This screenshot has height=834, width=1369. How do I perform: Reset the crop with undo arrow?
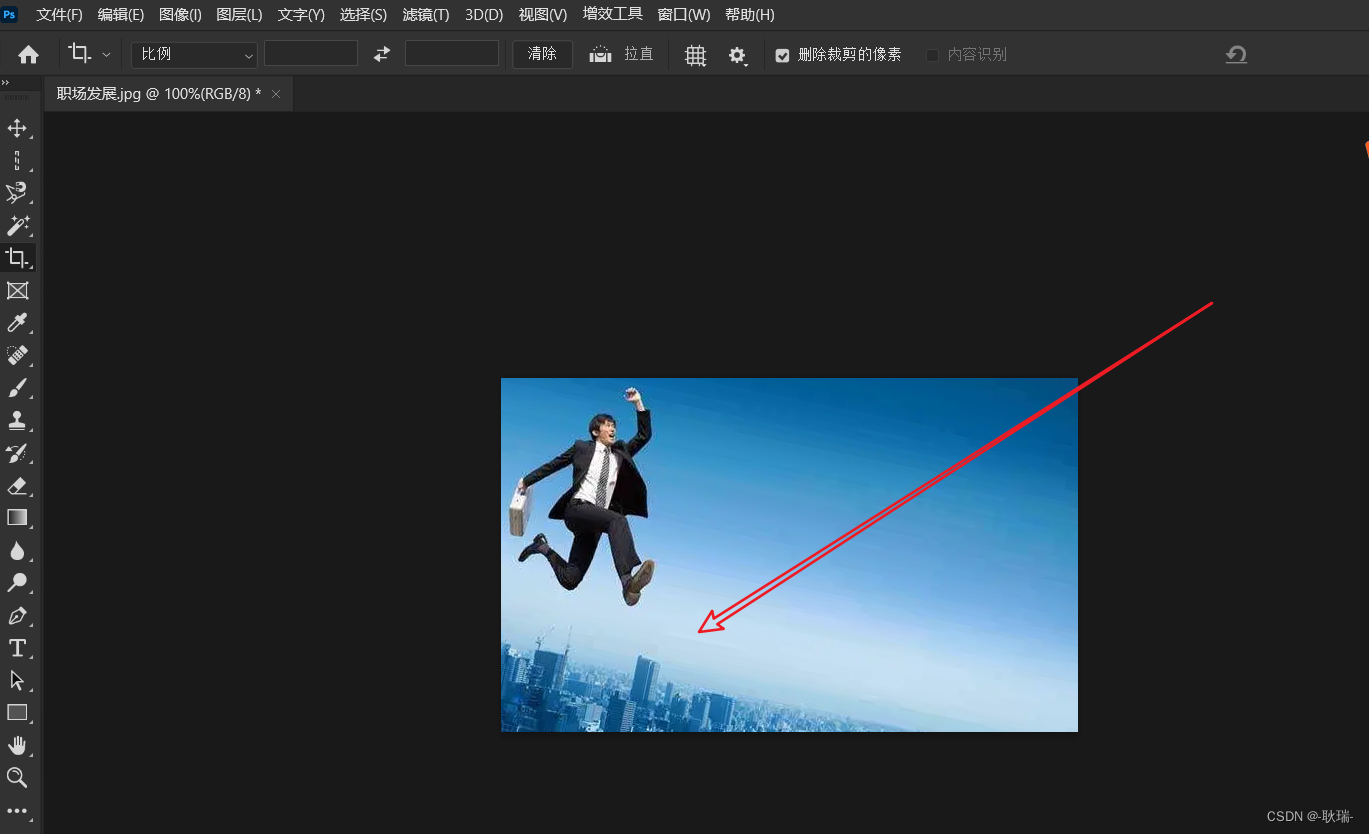click(x=1237, y=54)
